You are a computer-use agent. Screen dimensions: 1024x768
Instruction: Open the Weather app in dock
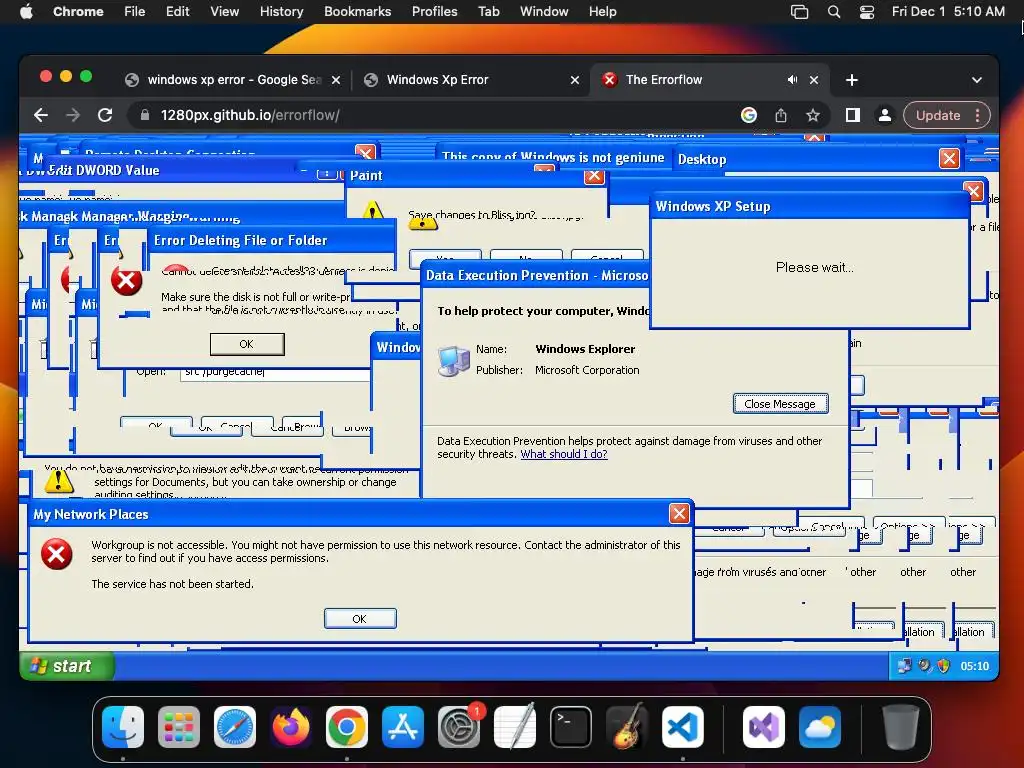click(820, 727)
